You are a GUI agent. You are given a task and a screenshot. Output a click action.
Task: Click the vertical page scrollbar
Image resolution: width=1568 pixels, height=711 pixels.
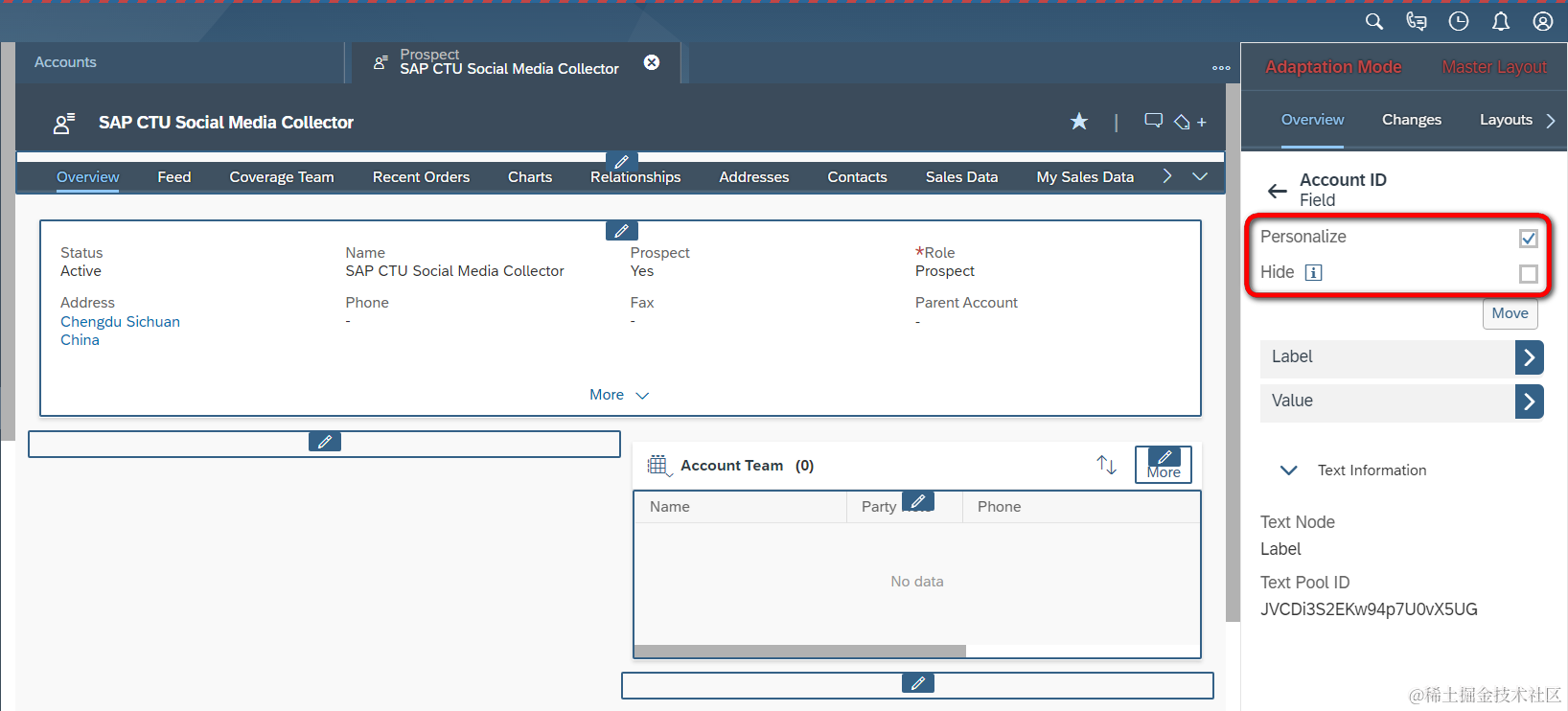coord(1233,353)
